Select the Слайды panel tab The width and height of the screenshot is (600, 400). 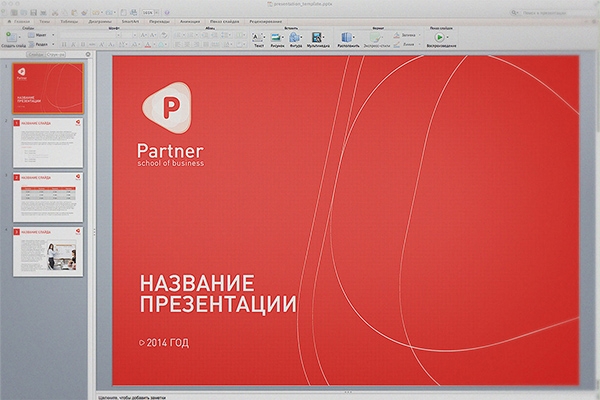click(36, 54)
